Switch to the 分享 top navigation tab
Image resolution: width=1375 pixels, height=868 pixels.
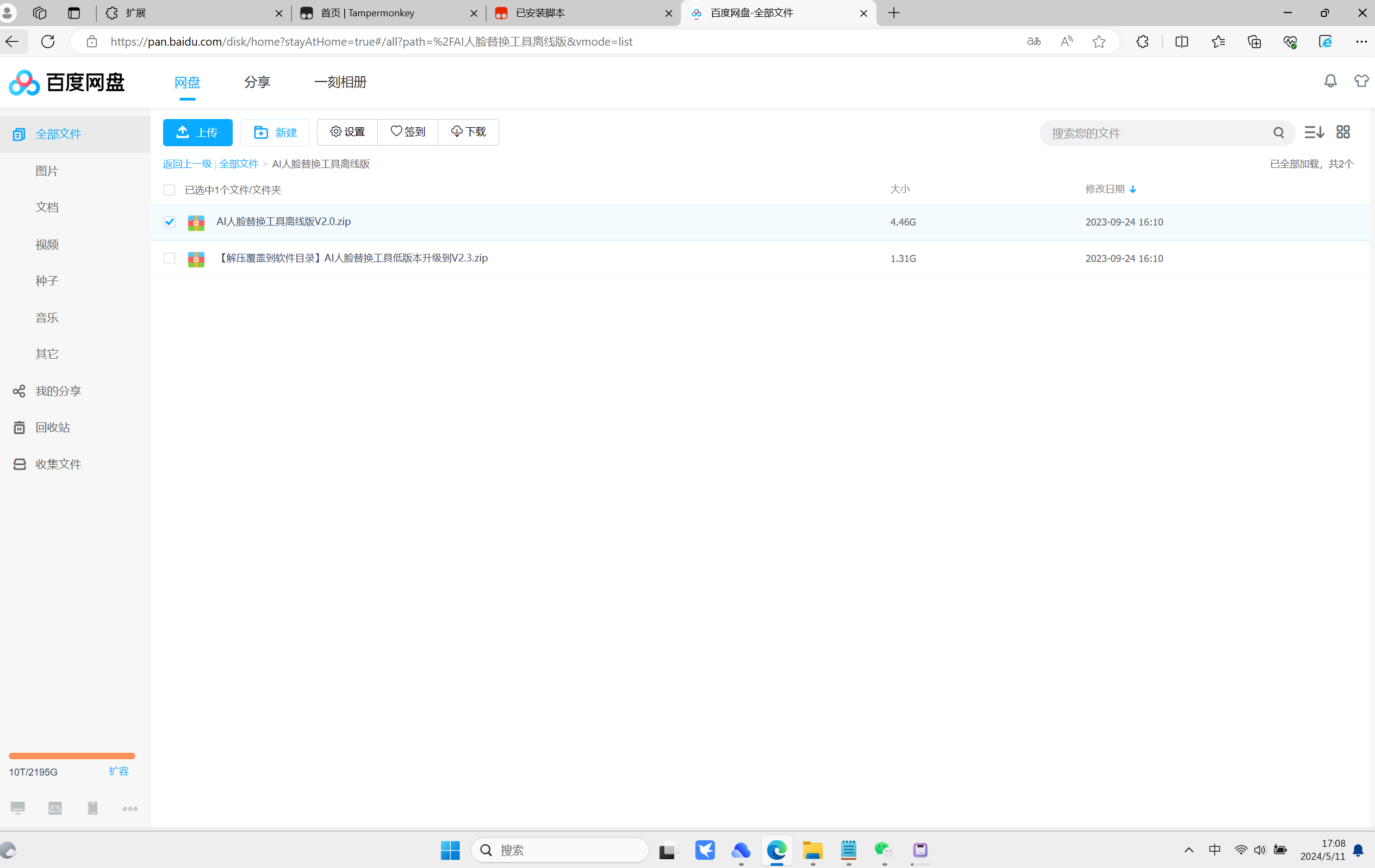coord(257,82)
